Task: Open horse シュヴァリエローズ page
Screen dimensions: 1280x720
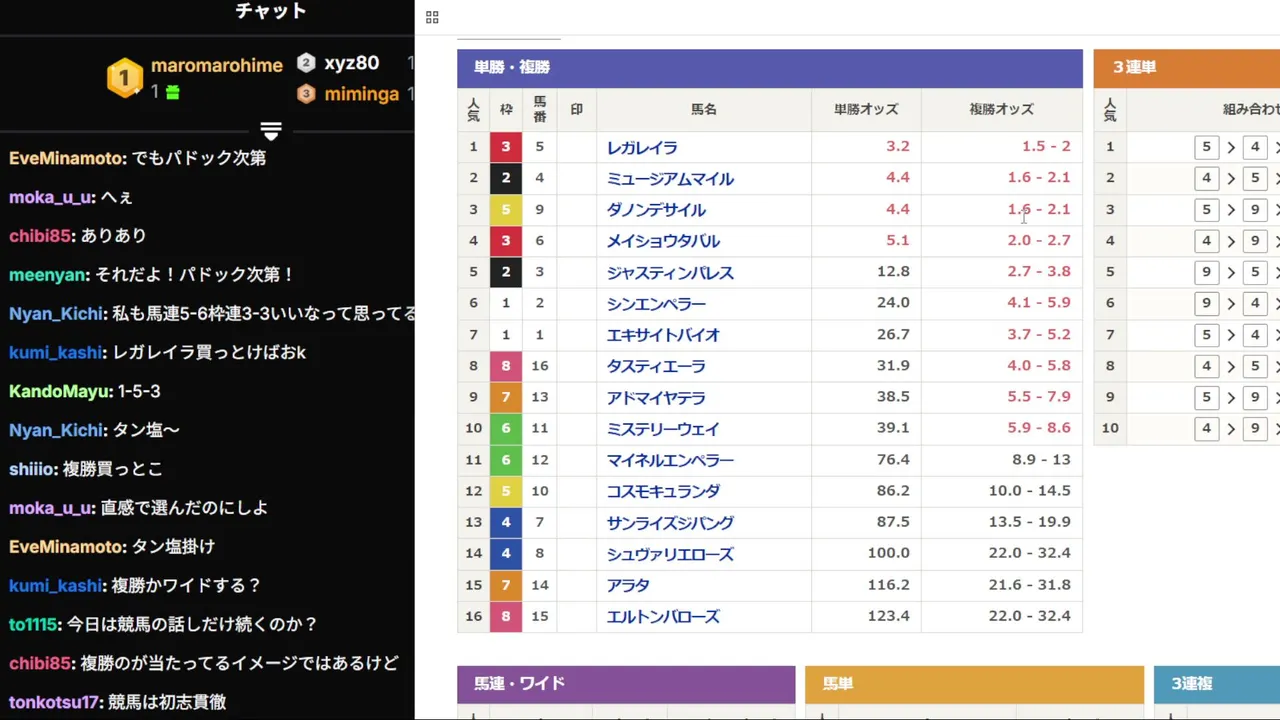Action: [x=670, y=553]
